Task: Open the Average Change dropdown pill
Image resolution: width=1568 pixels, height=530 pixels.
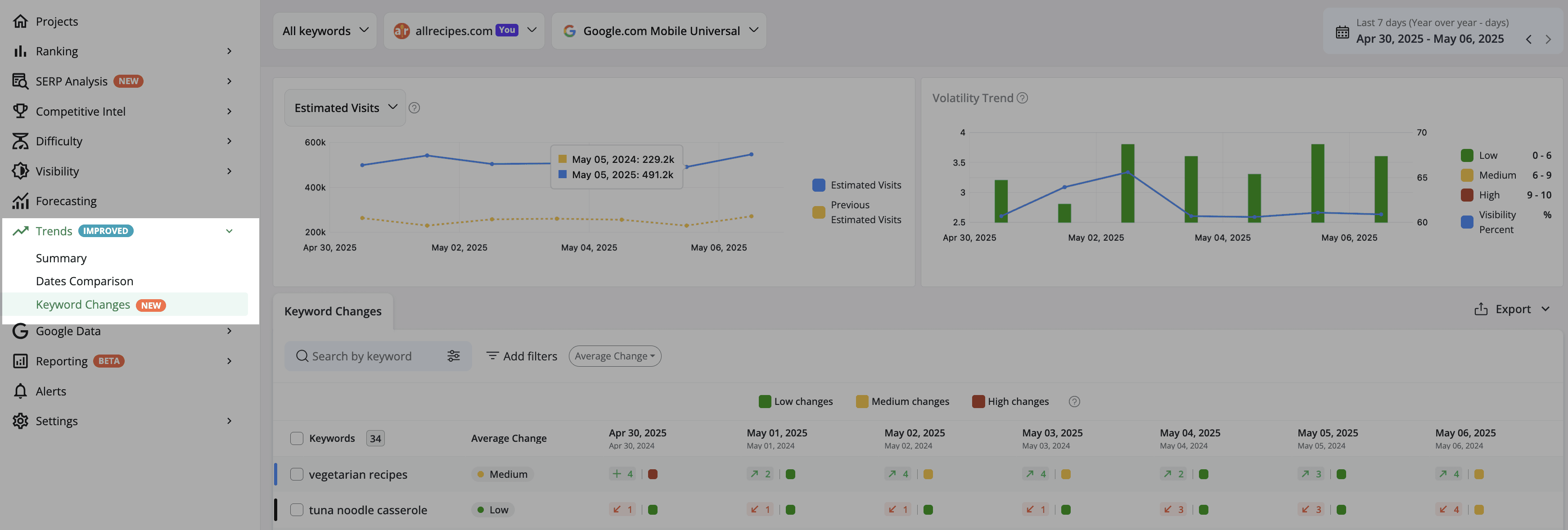Action: [x=615, y=356]
